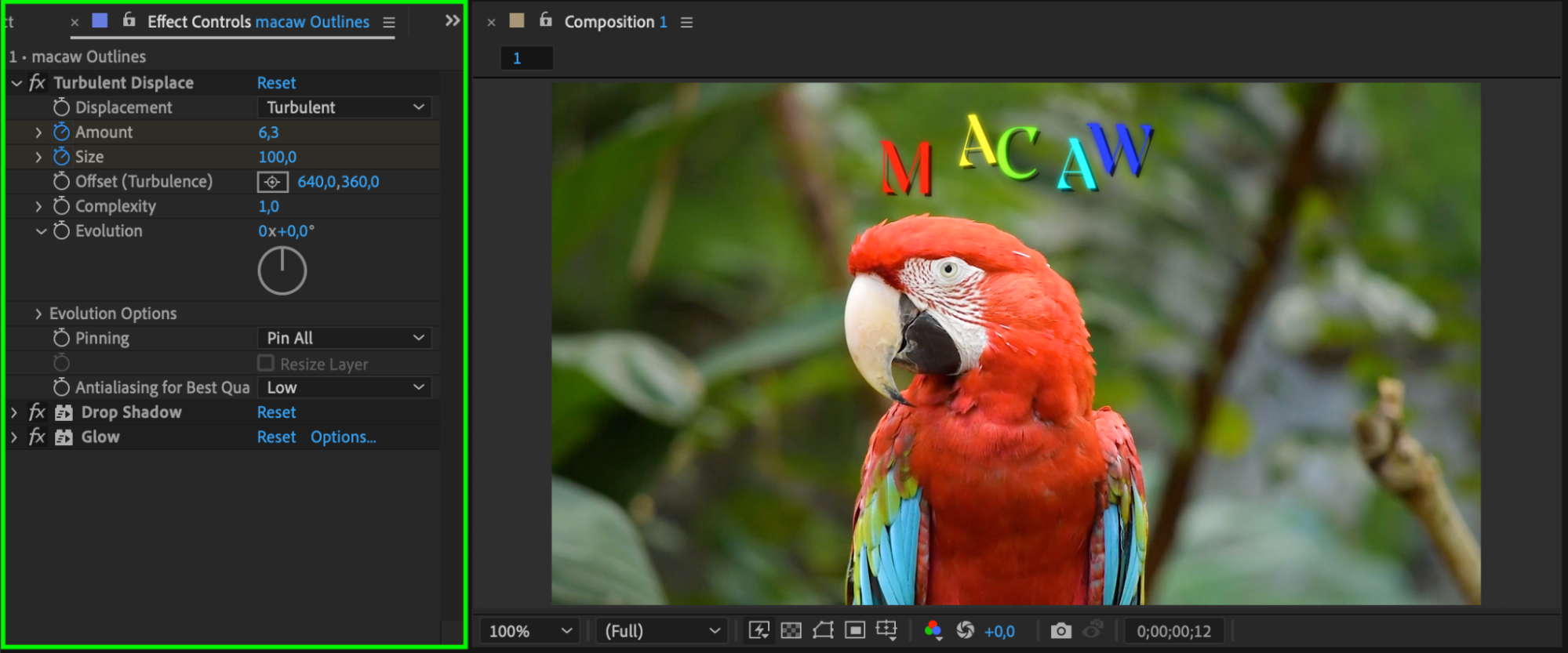Open the Effect Controls panel menu
This screenshot has height=653, width=1568.
[389, 23]
